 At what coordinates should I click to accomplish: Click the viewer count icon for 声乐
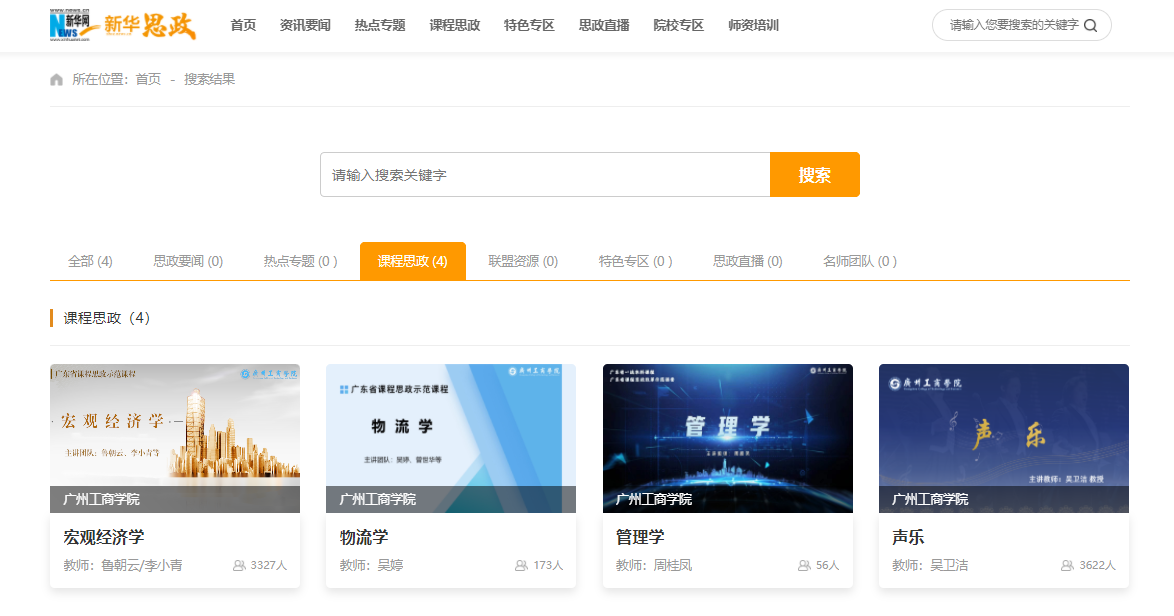[1067, 566]
